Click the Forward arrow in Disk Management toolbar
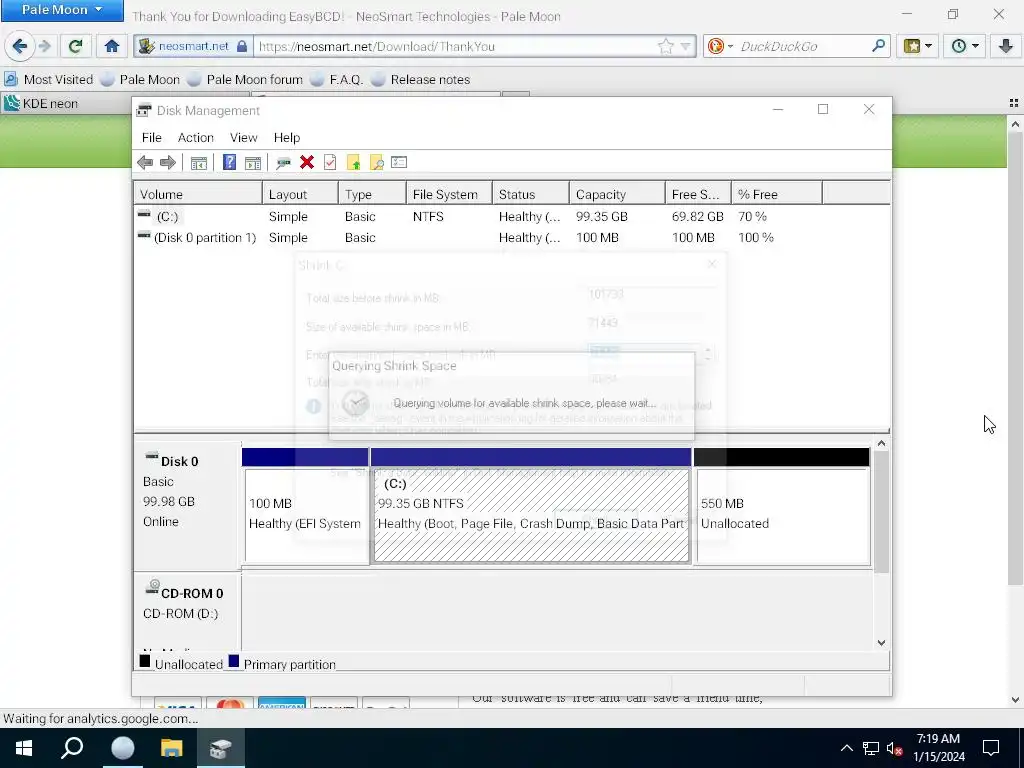 tap(168, 163)
